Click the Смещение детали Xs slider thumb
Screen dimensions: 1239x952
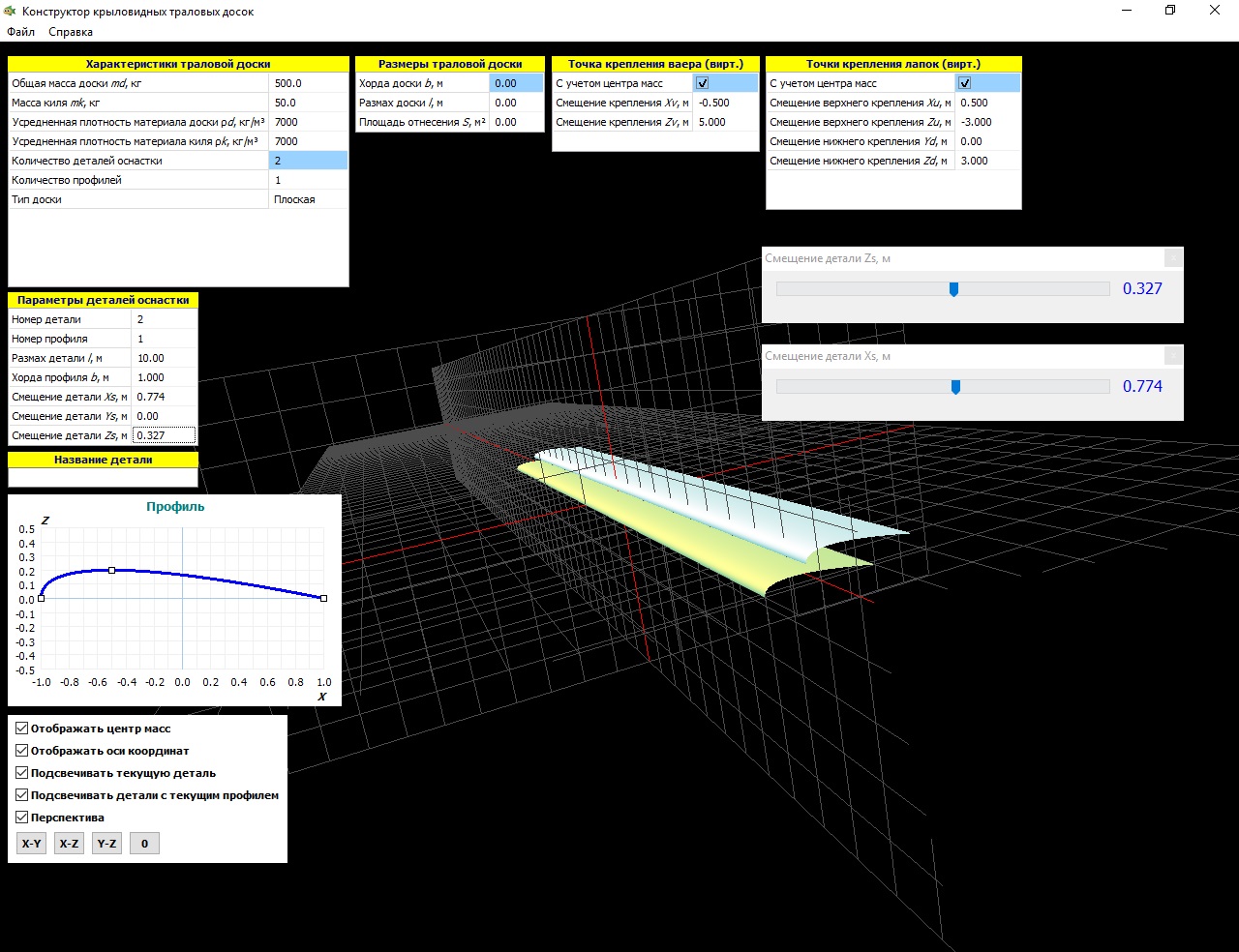(955, 387)
